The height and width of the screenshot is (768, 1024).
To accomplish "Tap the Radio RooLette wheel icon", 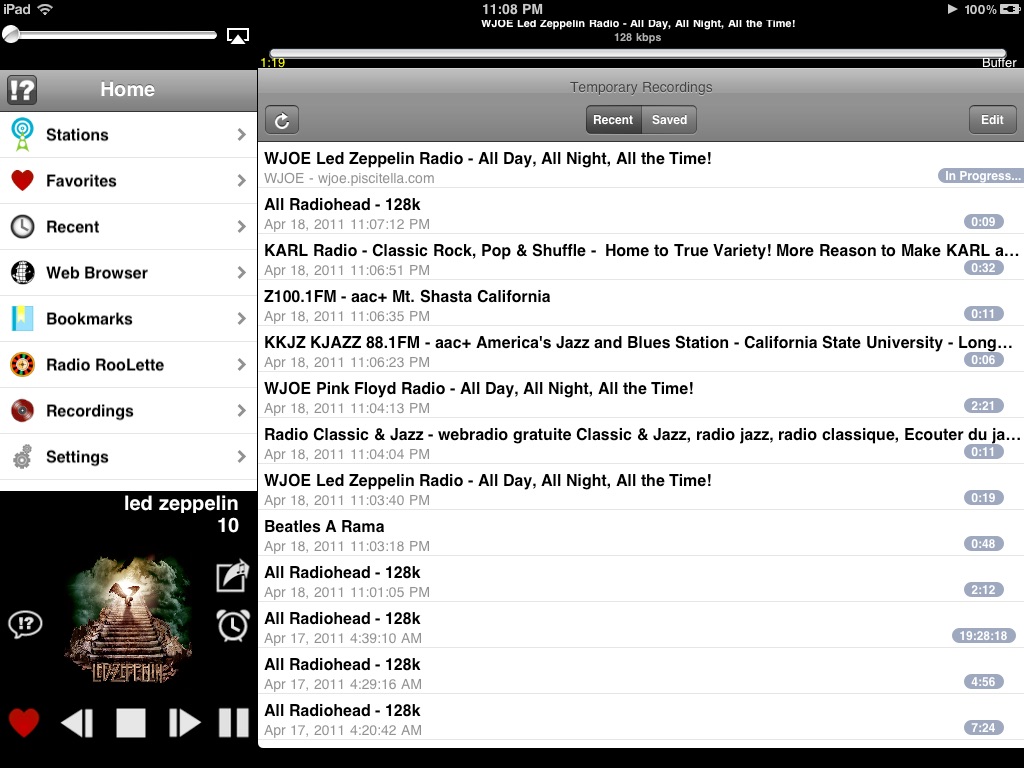I will click(x=22, y=364).
